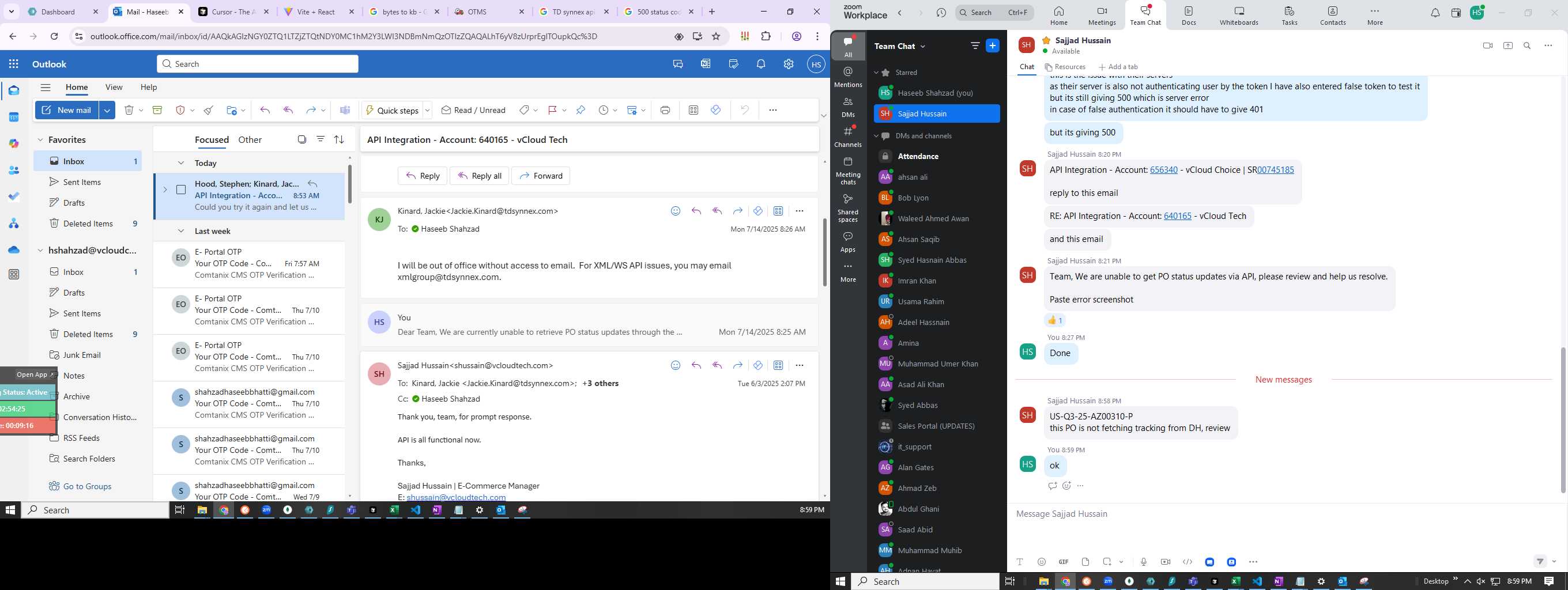The height and width of the screenshot is (590, 1568).
Task: Open Zoom history clock icon
Action: point(941,13)
